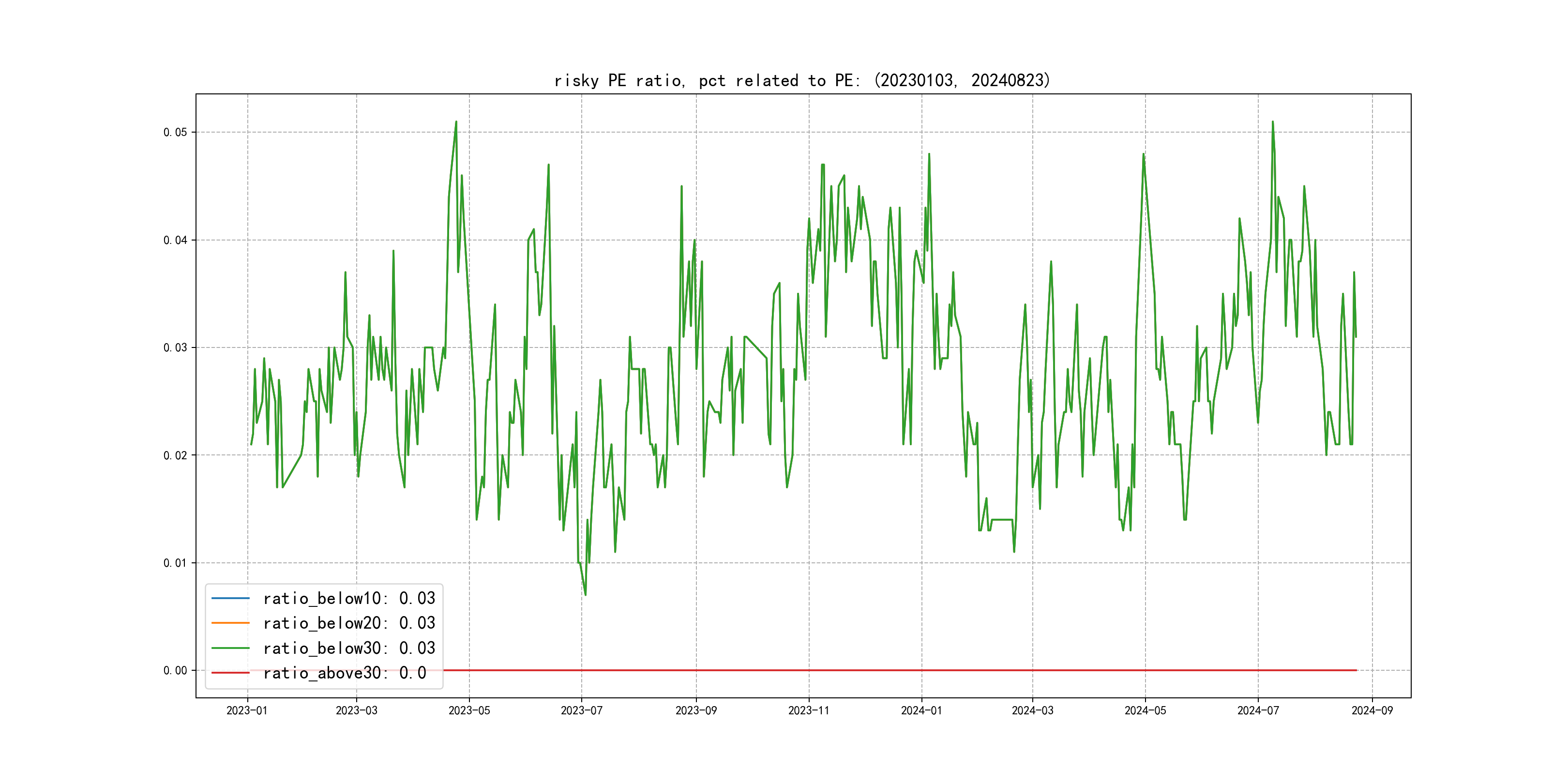This screenshot has width=1568, height=784.
Task: Click the 2023-01 x-axis tick label
Action: [x=246, y=710]
